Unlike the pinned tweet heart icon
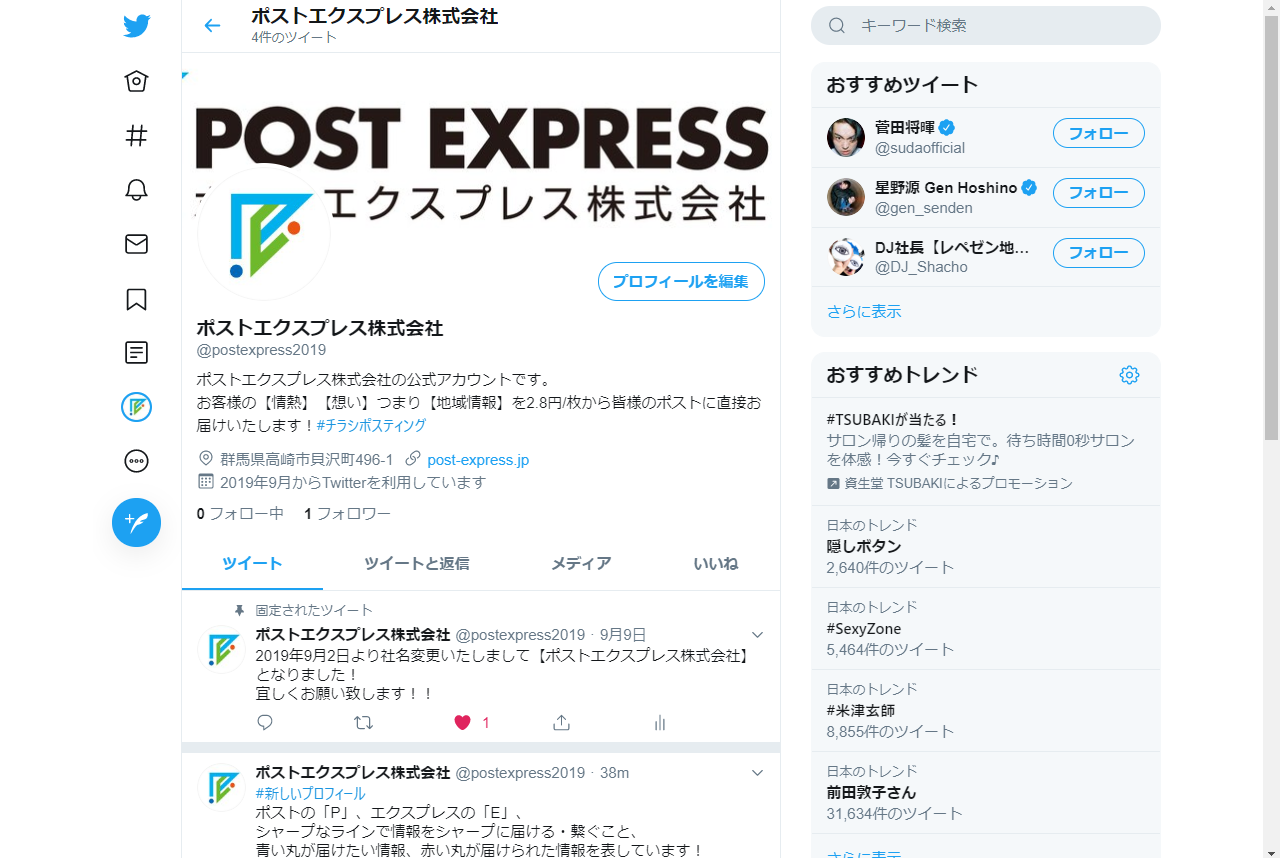Viewport: 1280px width, 858px height. point(462,722)
